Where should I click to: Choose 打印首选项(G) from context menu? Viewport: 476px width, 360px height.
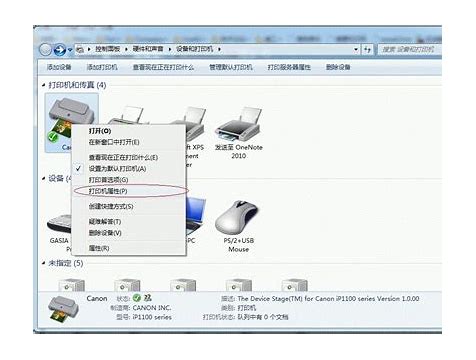pyautogui.click(x=129, y=180)
